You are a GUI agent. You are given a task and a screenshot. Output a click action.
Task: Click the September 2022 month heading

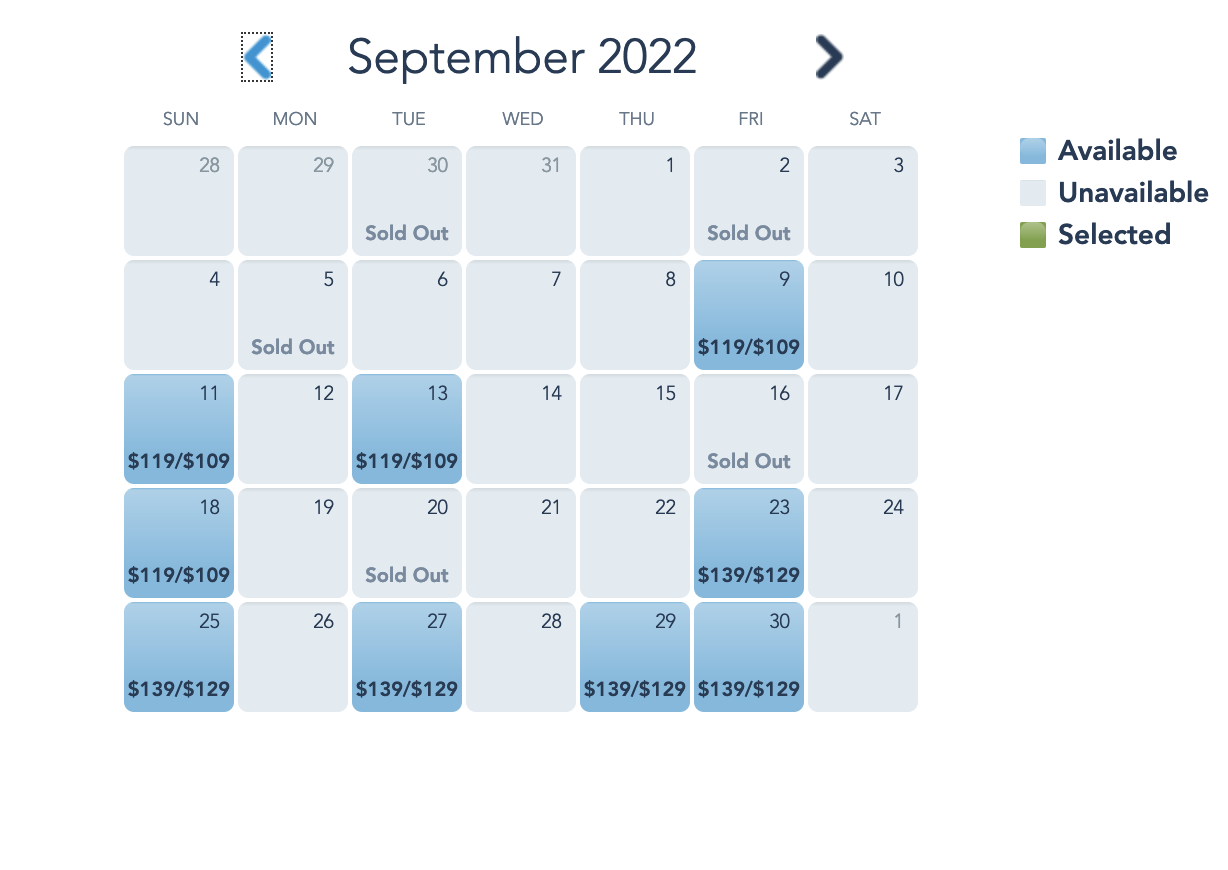point(522,57)
